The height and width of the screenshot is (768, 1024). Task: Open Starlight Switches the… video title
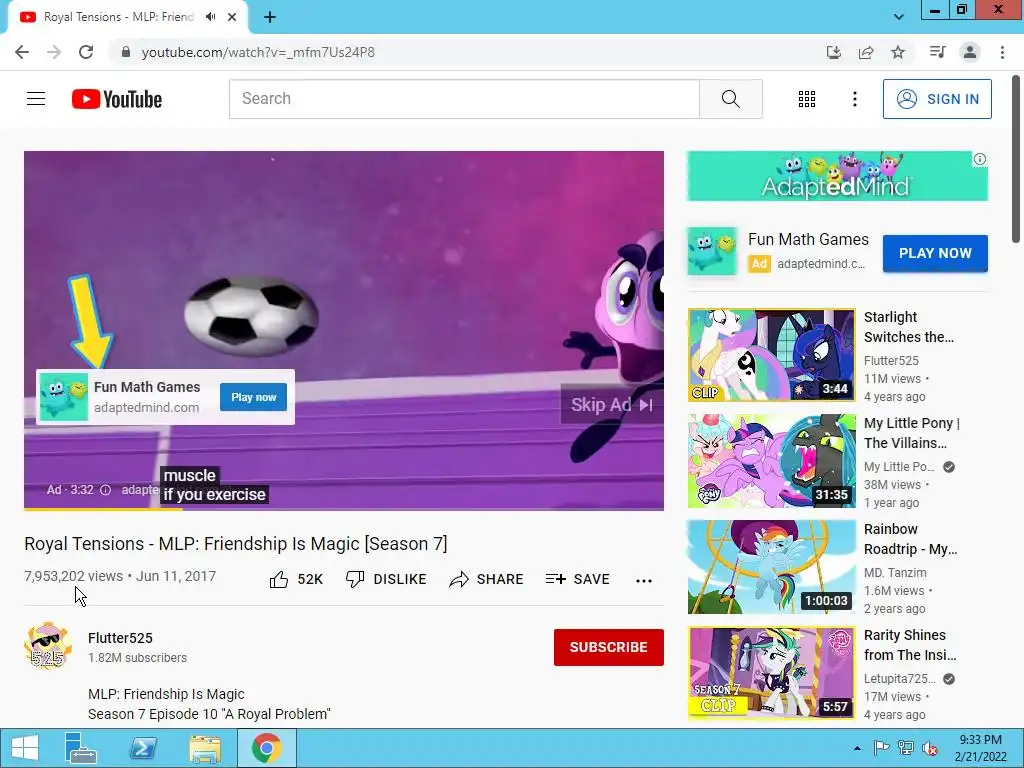click(908, 327)
